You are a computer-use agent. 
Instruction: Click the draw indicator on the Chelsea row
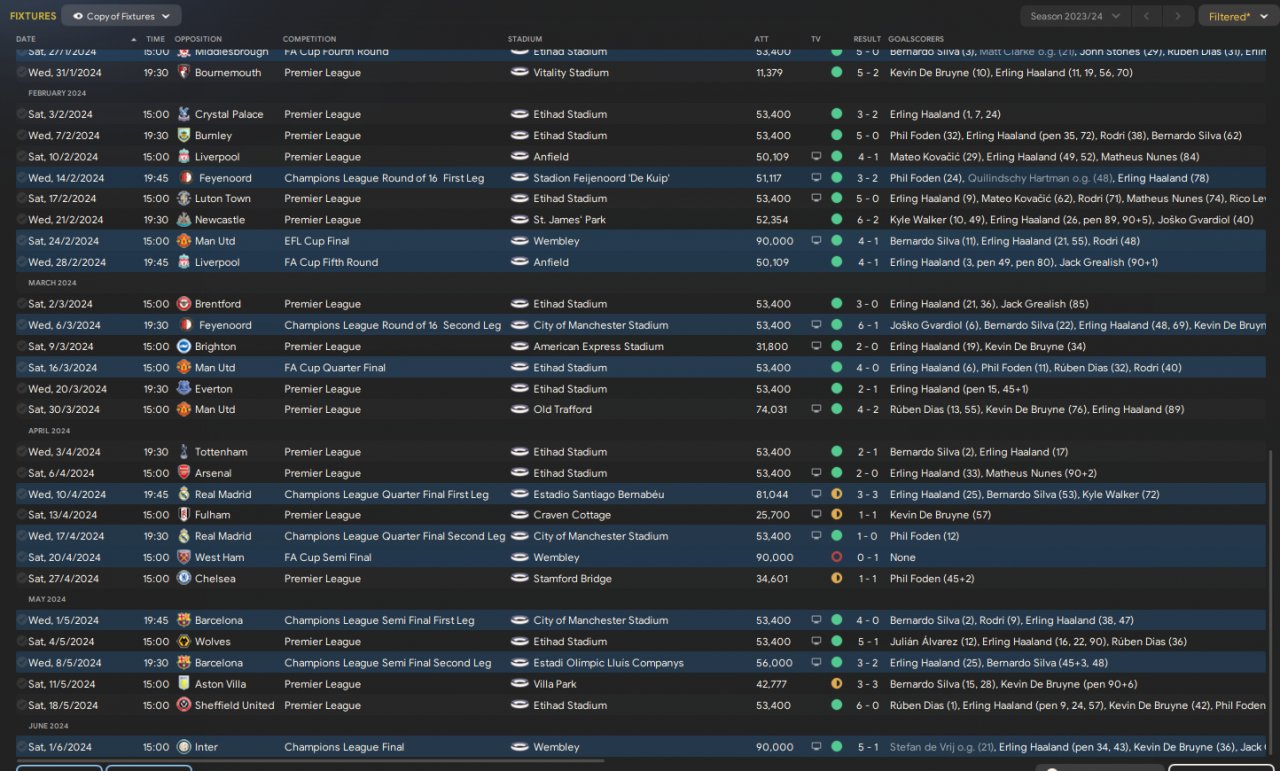pyautogui.click(x=836, y=578)
